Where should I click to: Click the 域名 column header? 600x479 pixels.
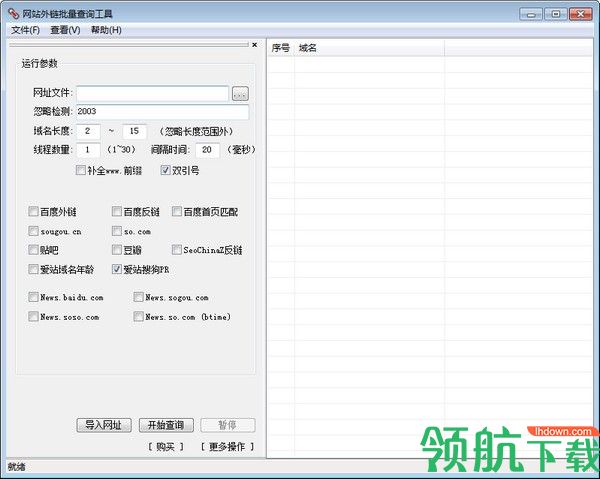pyautogui.click(x=369, y=48)
